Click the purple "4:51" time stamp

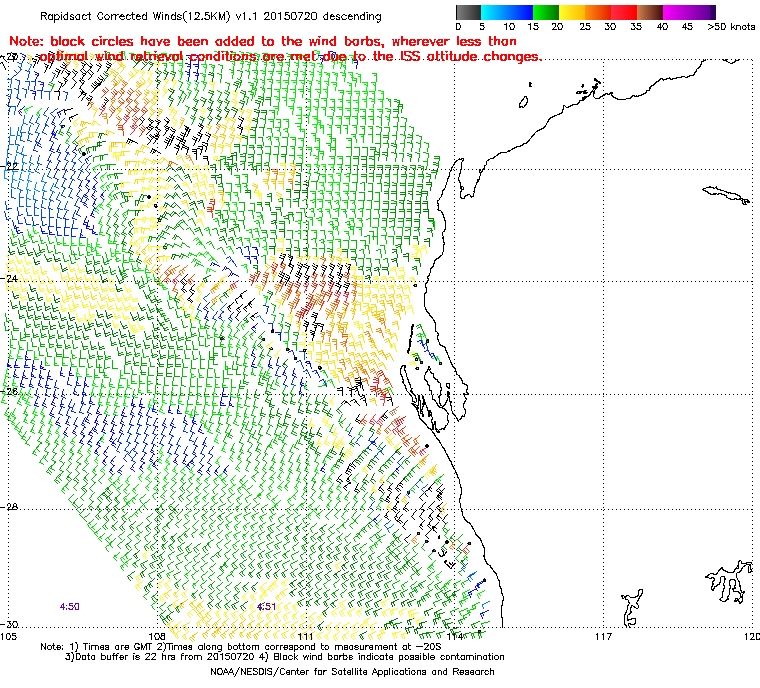pos(266,607)
